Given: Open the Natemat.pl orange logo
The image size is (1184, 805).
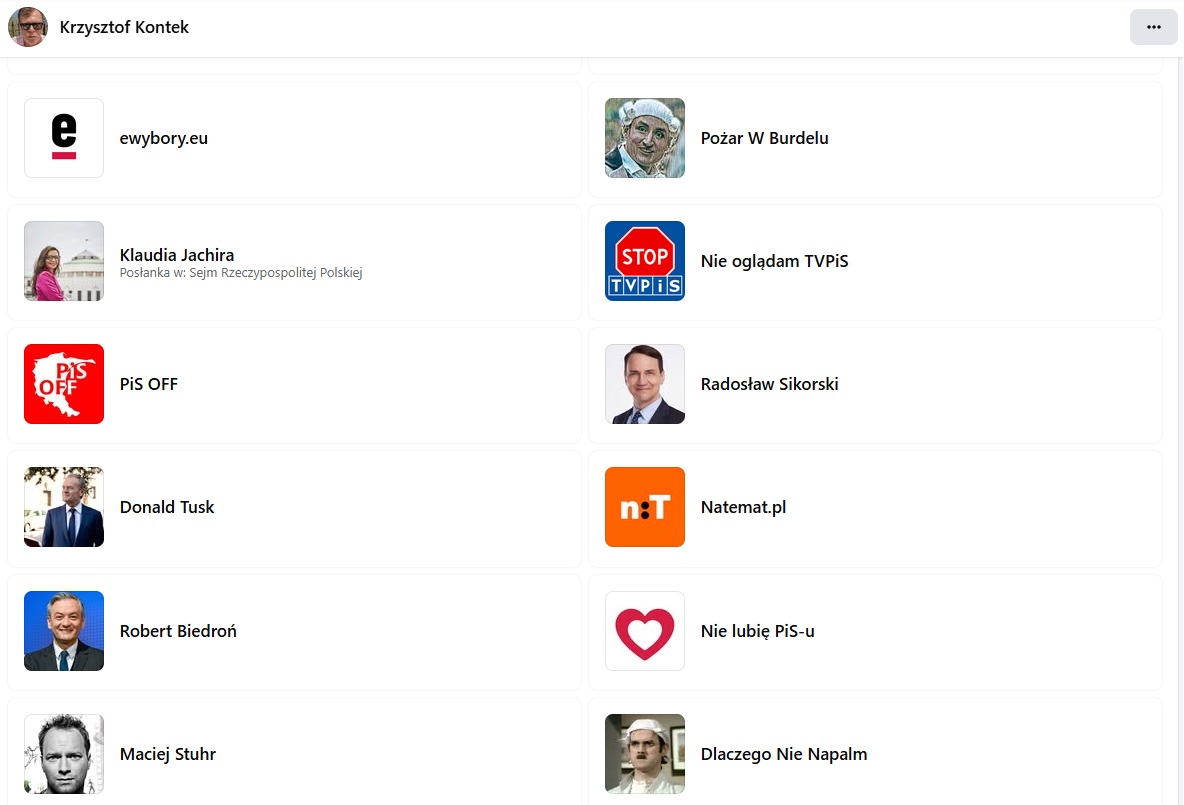Looking at the screenshot, I should [645, 507].
